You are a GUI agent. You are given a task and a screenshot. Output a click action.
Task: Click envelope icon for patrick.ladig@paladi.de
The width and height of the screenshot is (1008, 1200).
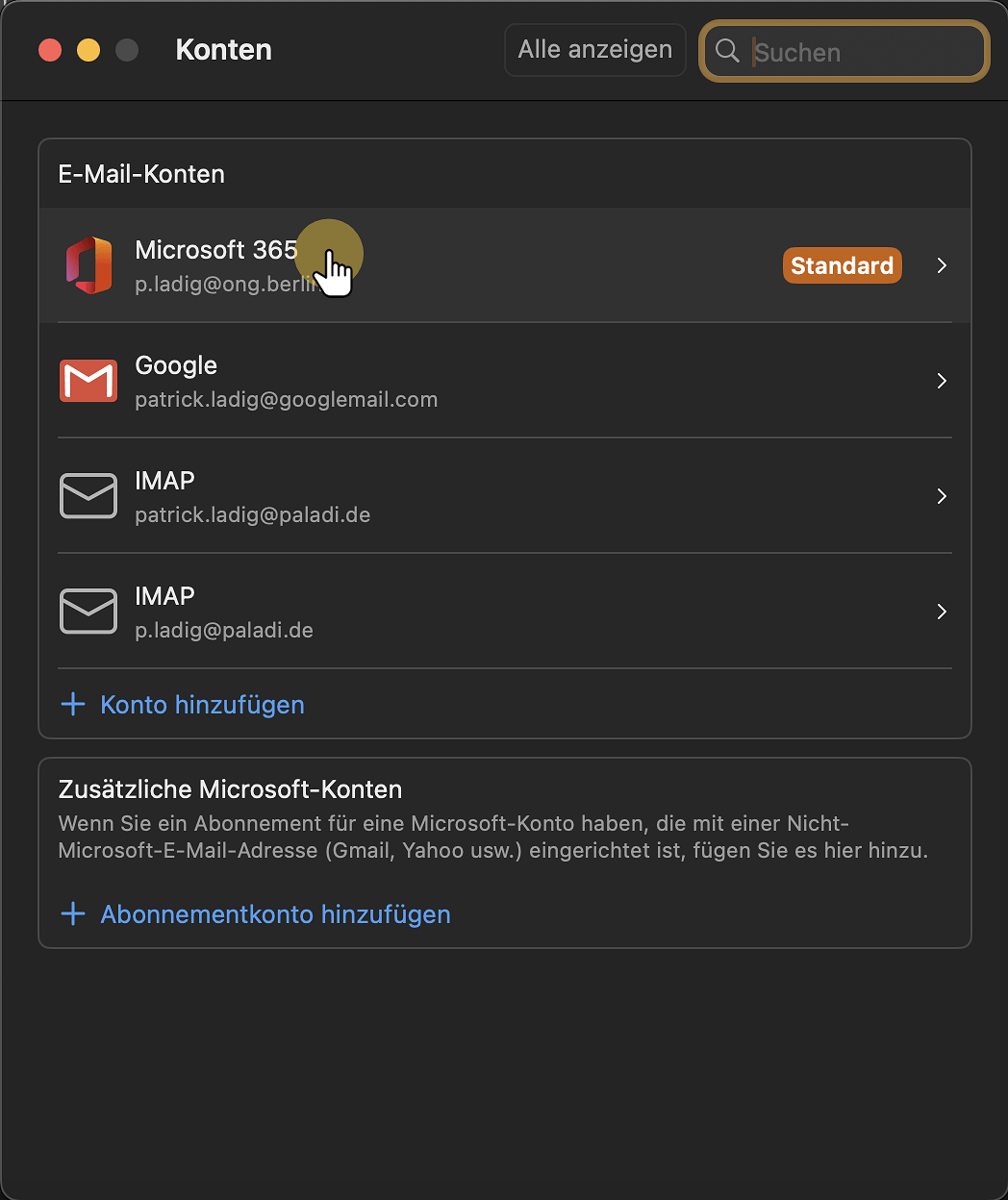pos(88,496)
